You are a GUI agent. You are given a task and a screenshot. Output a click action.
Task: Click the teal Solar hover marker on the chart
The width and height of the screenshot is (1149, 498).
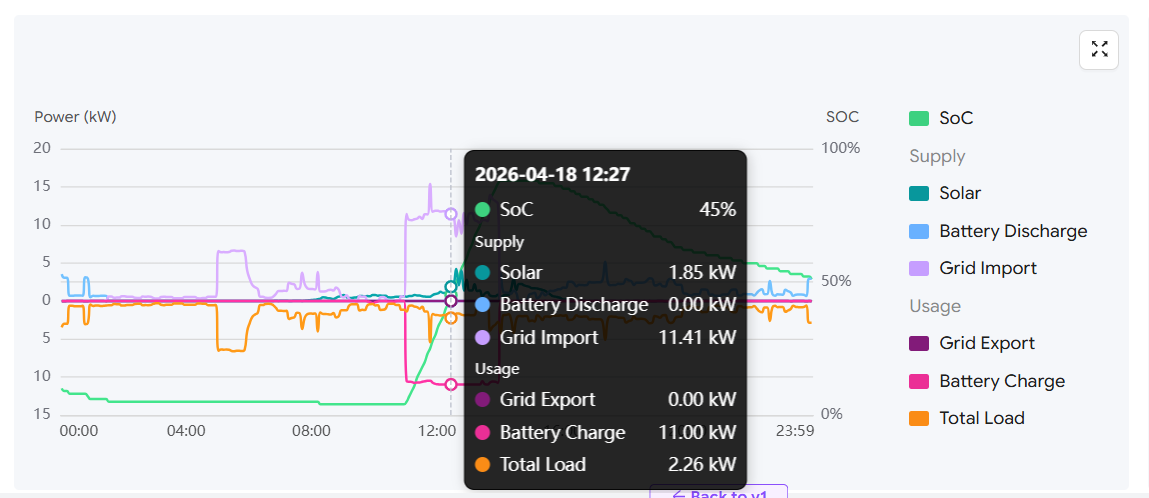[451, 287]
